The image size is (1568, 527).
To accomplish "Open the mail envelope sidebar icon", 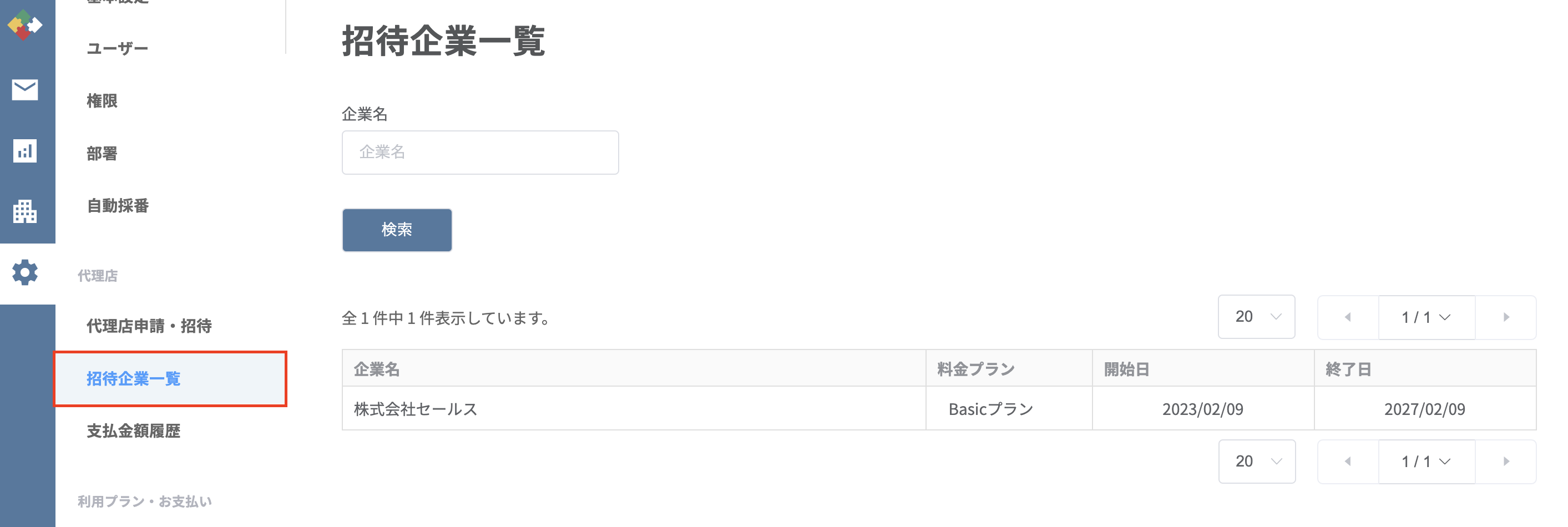I will pos(25,89).
